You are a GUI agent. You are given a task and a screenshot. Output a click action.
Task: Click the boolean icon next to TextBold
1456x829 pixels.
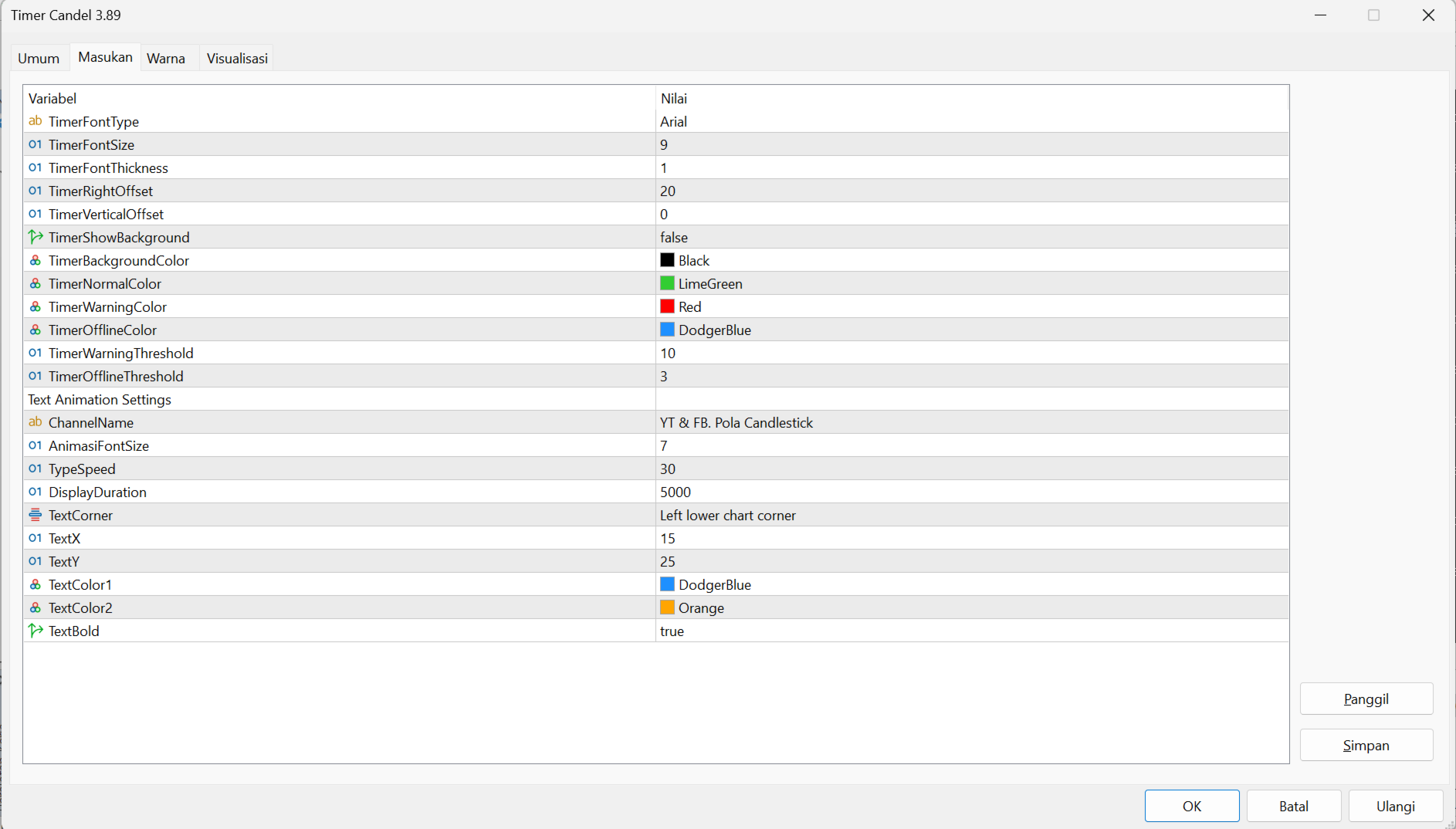[35, 631]
